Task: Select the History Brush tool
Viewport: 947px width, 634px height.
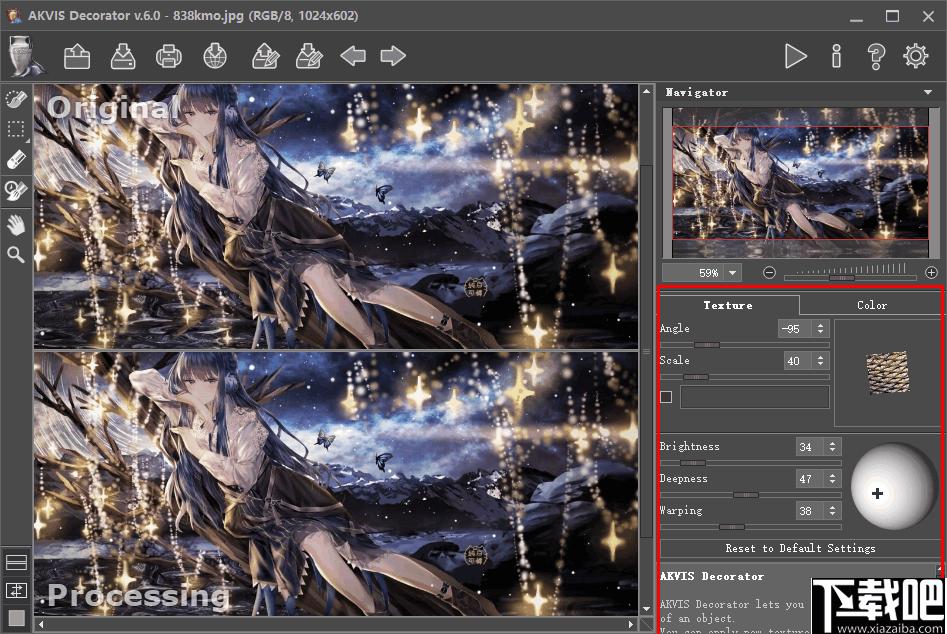Action: (x=16, y=190)
